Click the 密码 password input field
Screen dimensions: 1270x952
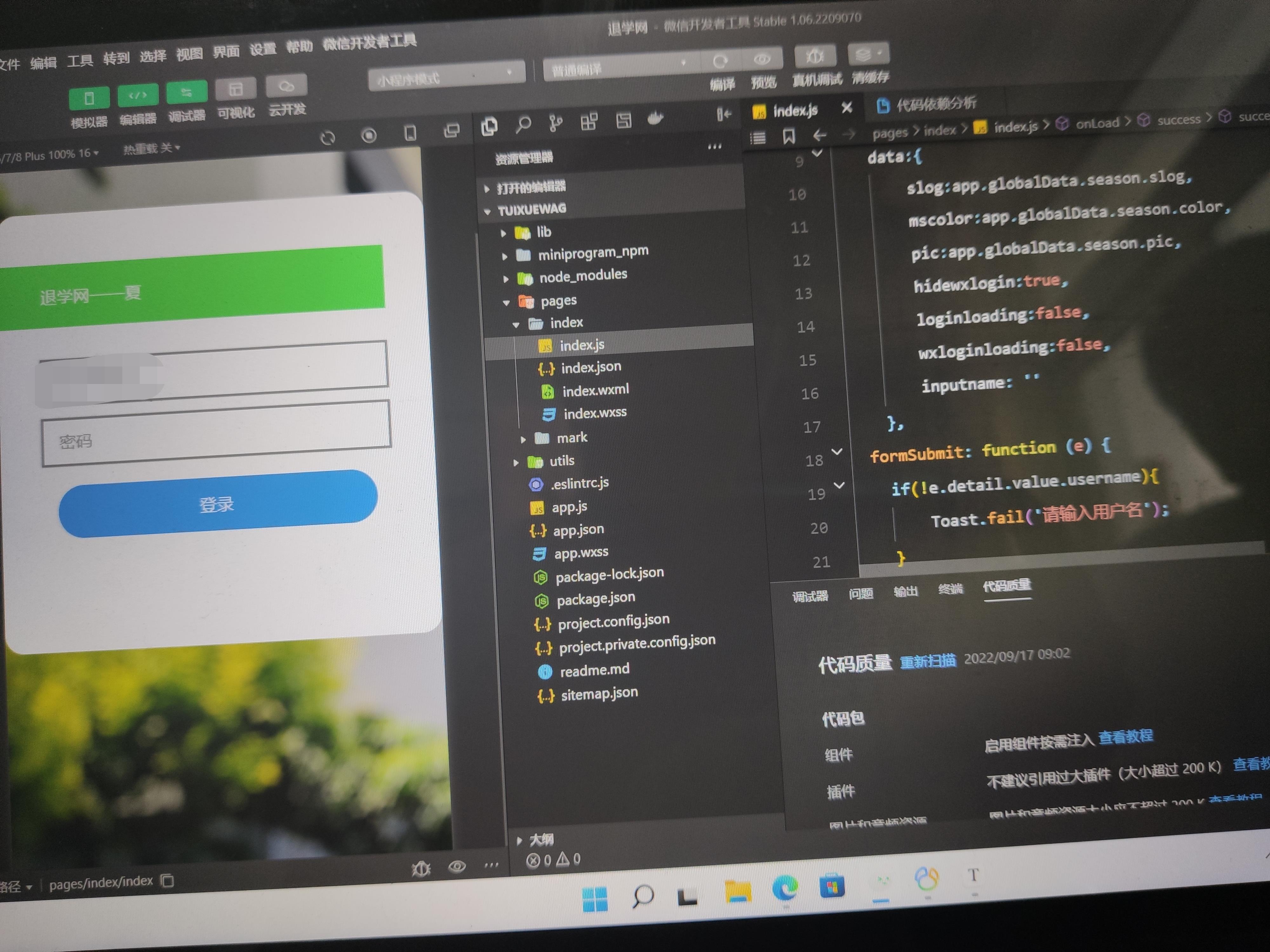tap(216, 433)
